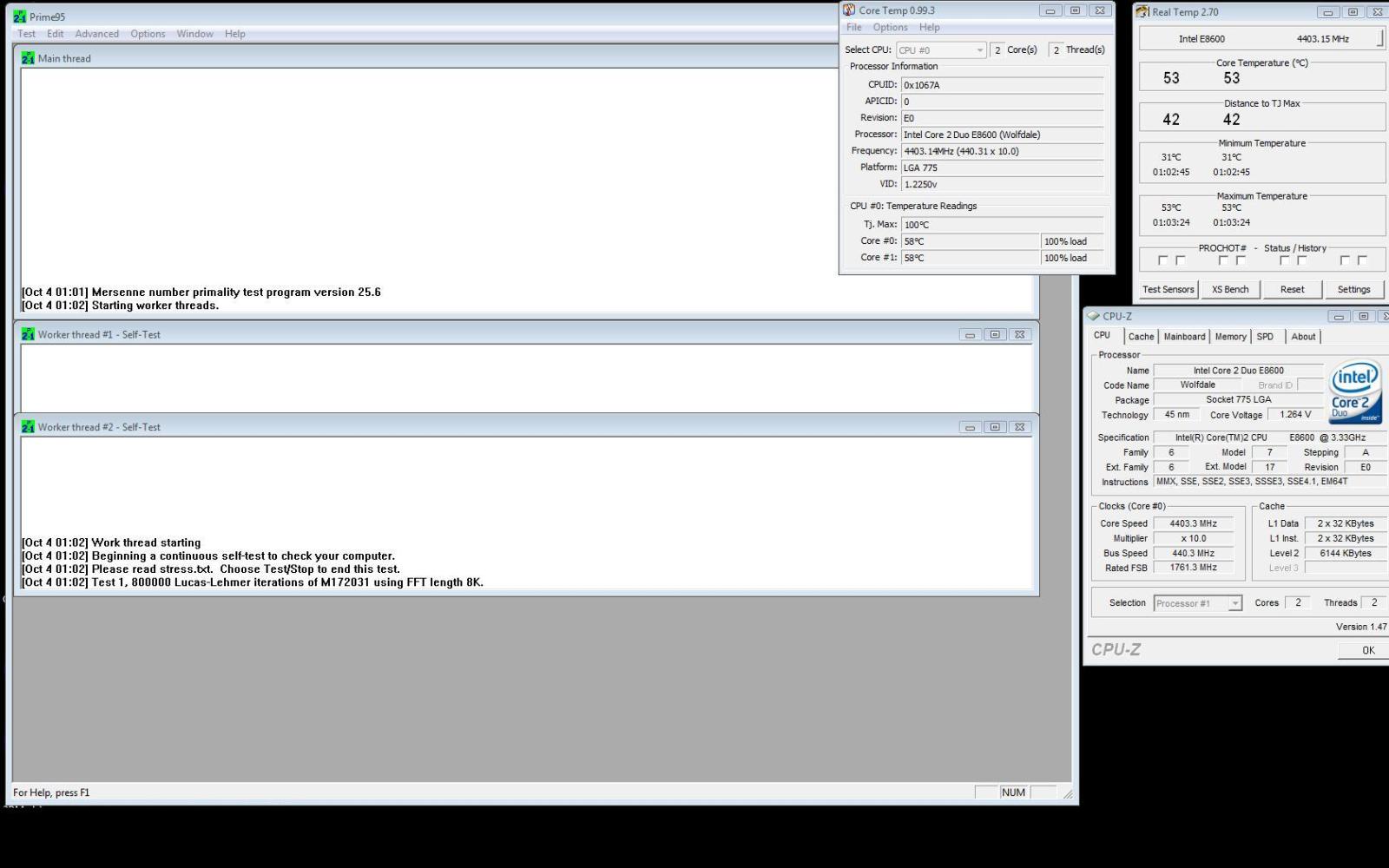Viewport: 1389px width, 868px height.
Task: Click Level 2 cache value 6144 KBytes
Action: 1346,553
